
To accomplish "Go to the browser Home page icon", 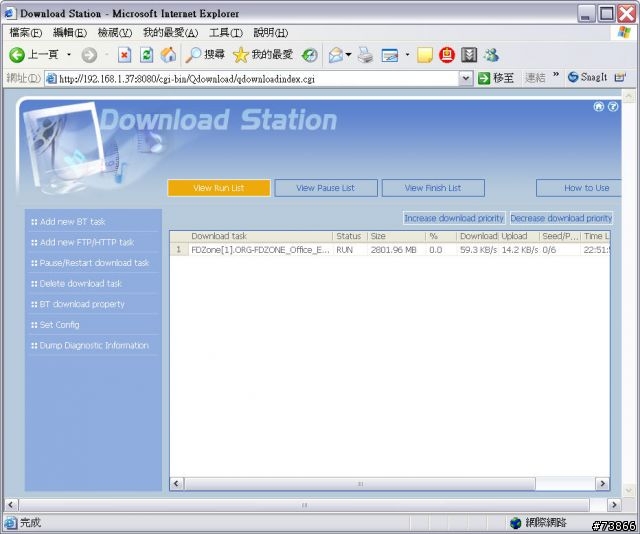I will point(168,55).
